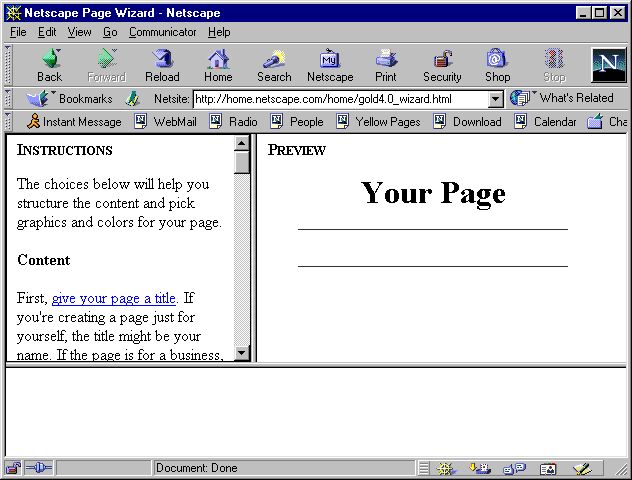Click the Shop toolbar icon
This screenshot has width=632, height=480.
pyautogui.click(x=497, y=65)
